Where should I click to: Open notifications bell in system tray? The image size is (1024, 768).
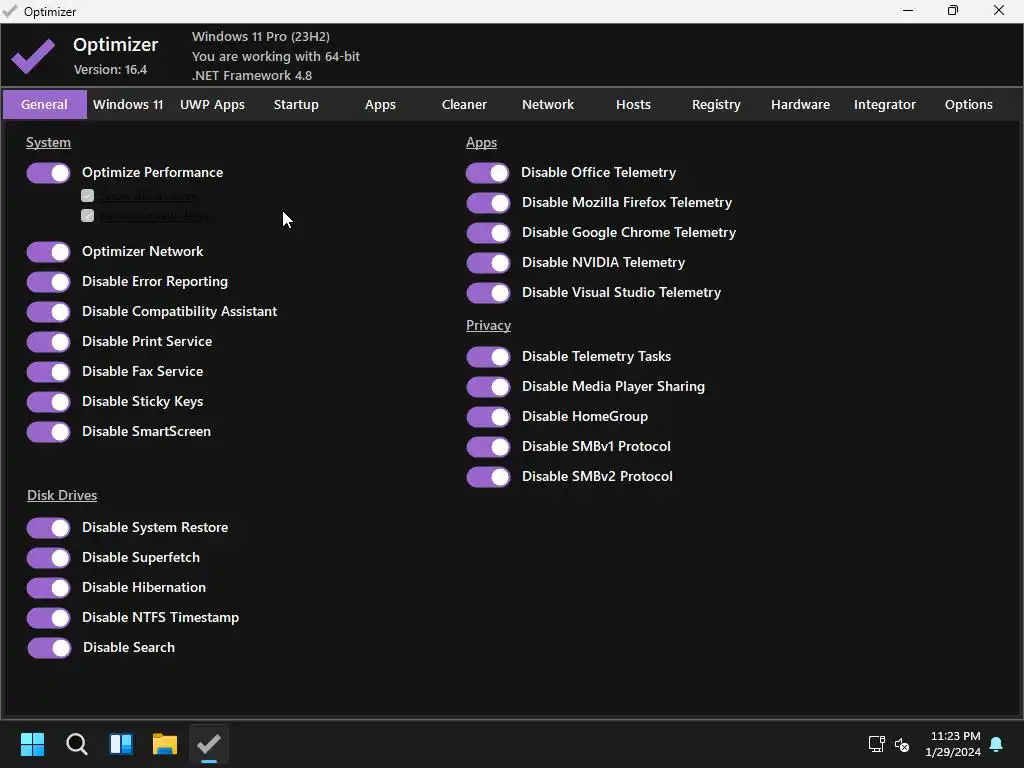tap(997, 744)
